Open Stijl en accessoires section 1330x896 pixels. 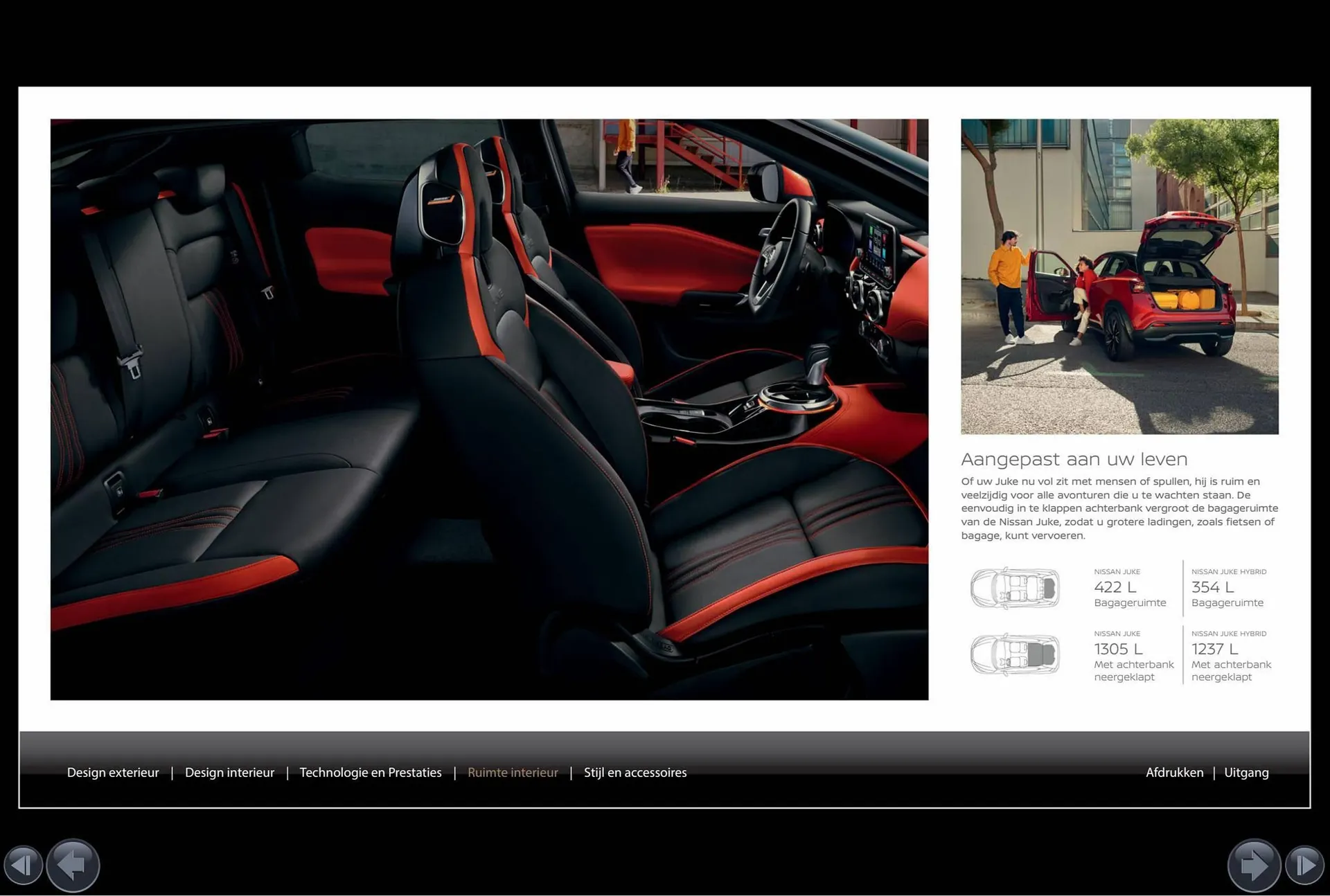pyautogui.click(x=635, y=773)
